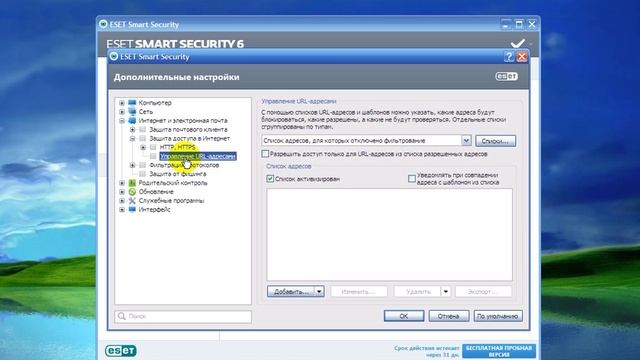Image resolution: width=640 pixels, height=360 pixels.
Task: Close the Дополнительные настройки dialog
Action: (x=522, y=57)
